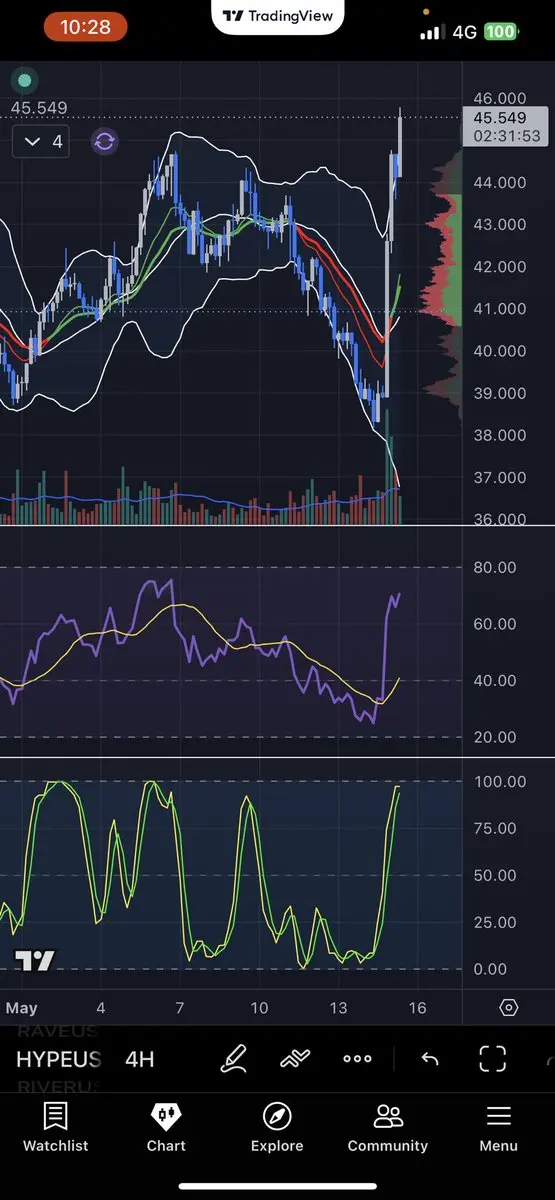555x1200 pixels.
Task: Switch to the Community tab
Action: click(x=388, y=1128)
